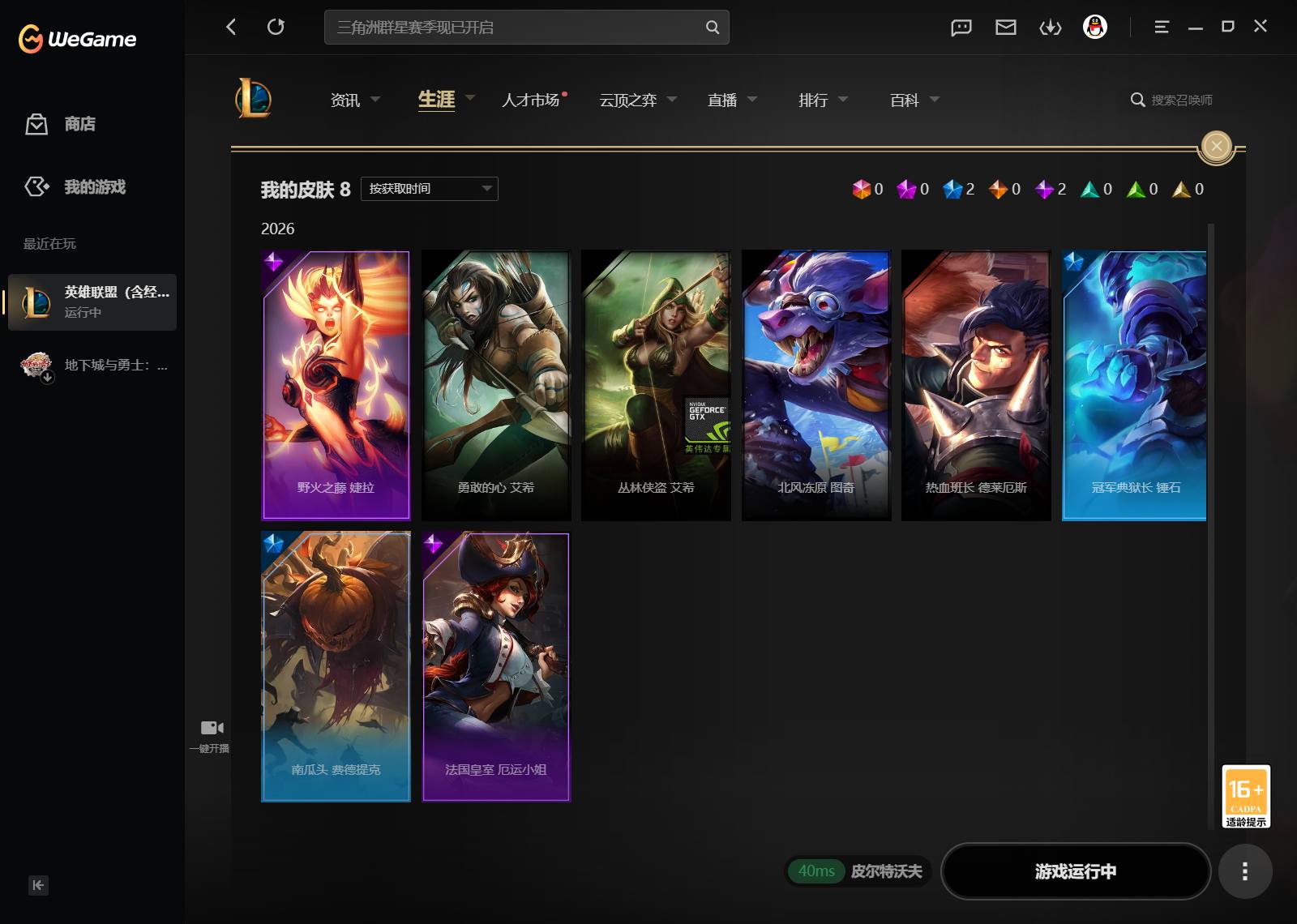Click the 40ms 皮尔特沃夫 server status
Image resolution: width=1297 pixels, height=924 pixels.
coord(858,871)
